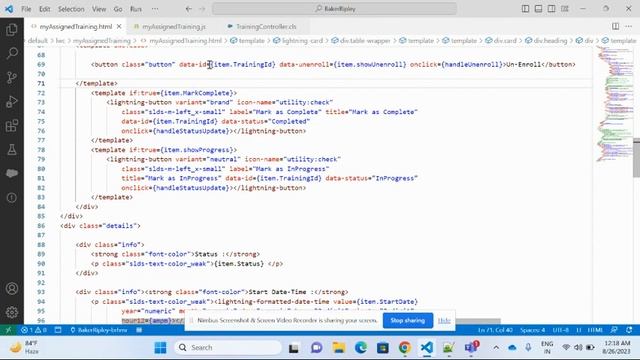Image resolution: width=640 pixels, height=360 pixels.
Task: Click the circled info icon in activity bar
Action: pyautogui.click(x=12, y=198)
